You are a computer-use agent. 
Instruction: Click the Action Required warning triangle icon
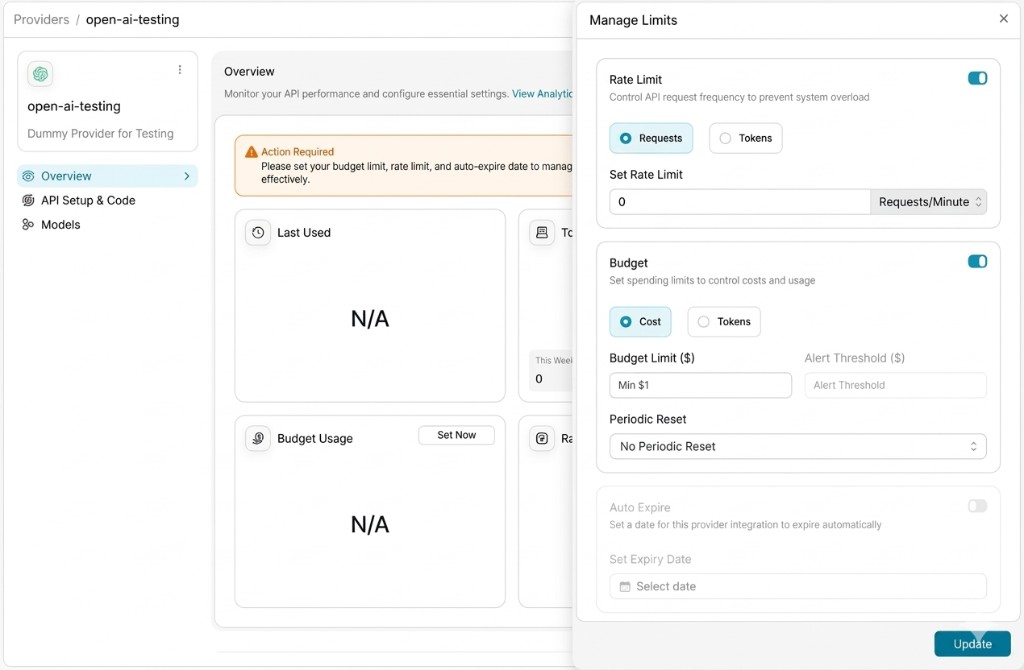(251, 152)
